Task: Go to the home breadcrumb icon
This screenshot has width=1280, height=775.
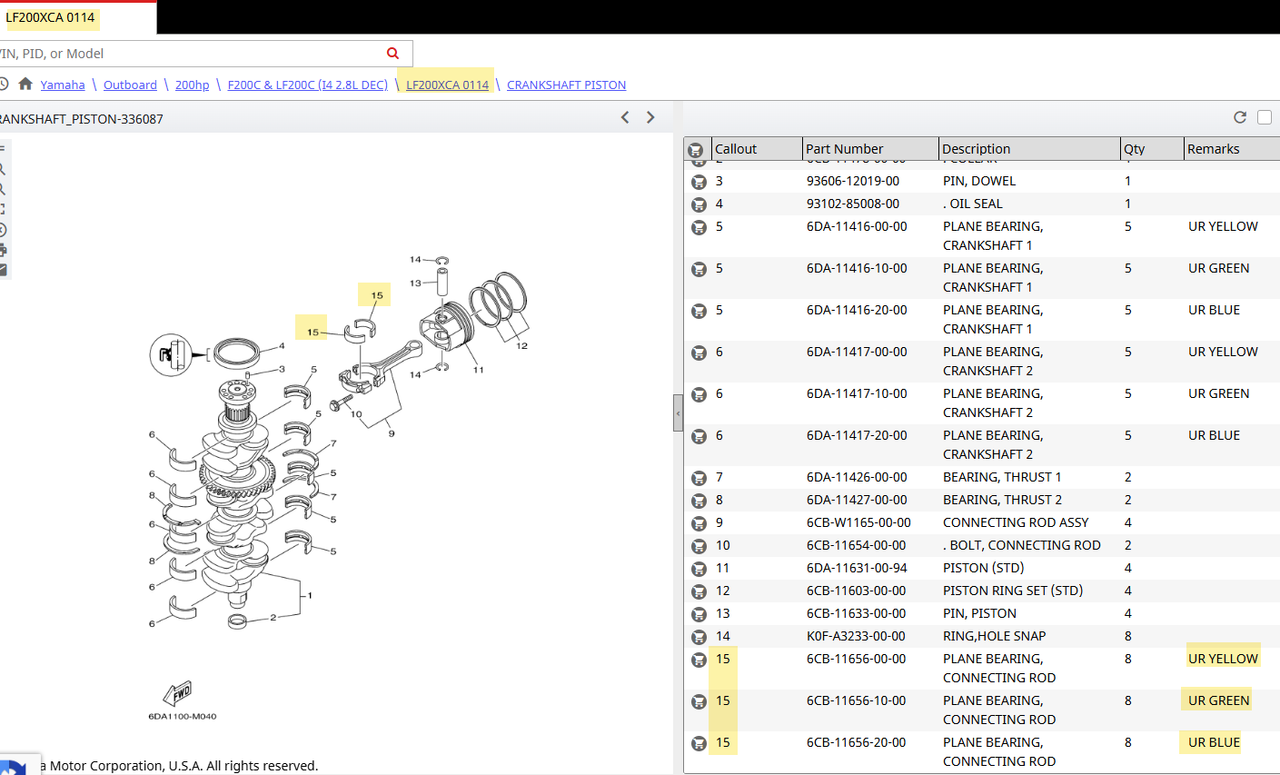Action: click(25, 84)
